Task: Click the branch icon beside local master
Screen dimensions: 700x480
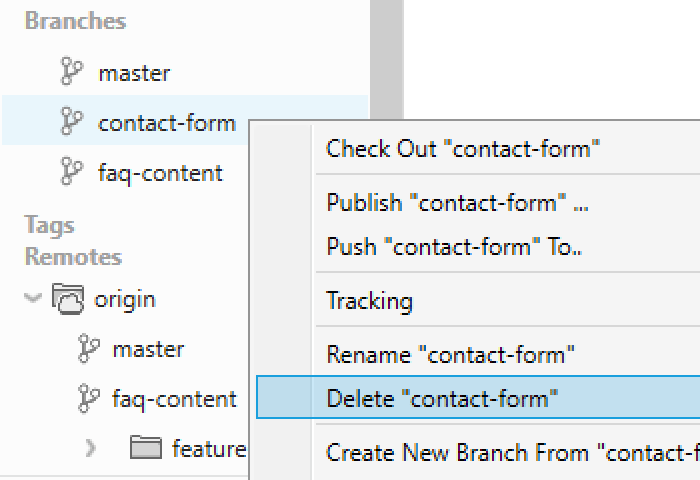Action: click(x=72, y=73)
